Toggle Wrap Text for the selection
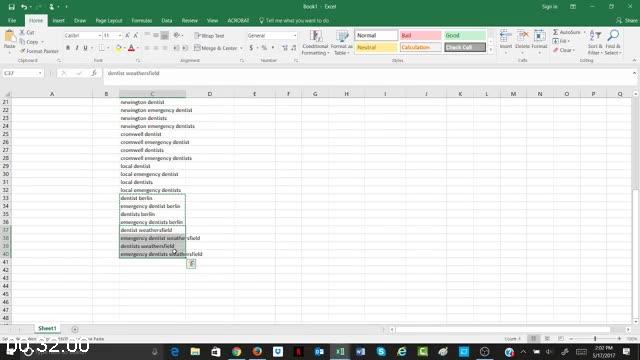 click(x=209, y=36)
